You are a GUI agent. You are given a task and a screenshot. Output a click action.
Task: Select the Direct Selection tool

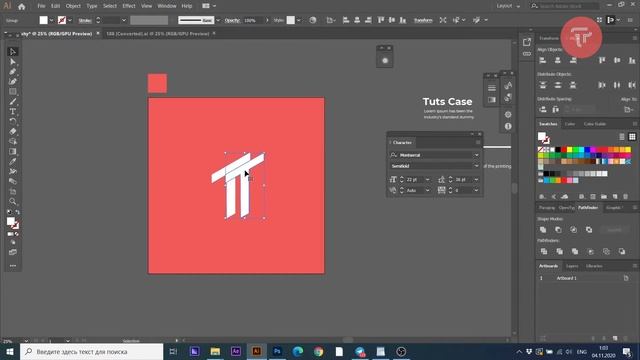pyautogui.click(x=13, y=62)
